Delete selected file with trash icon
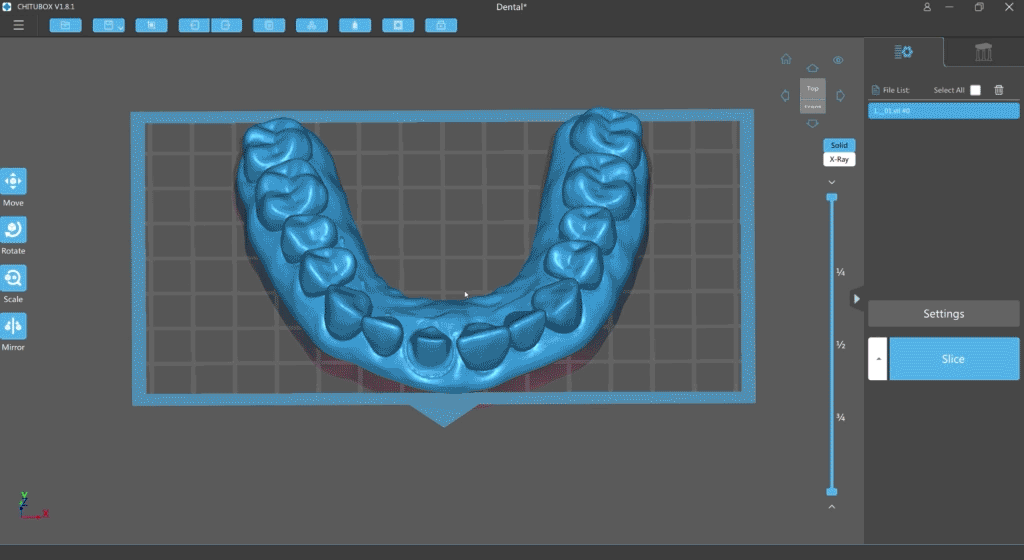Viewport: 1024px width, 560px height. click(999, 90)
